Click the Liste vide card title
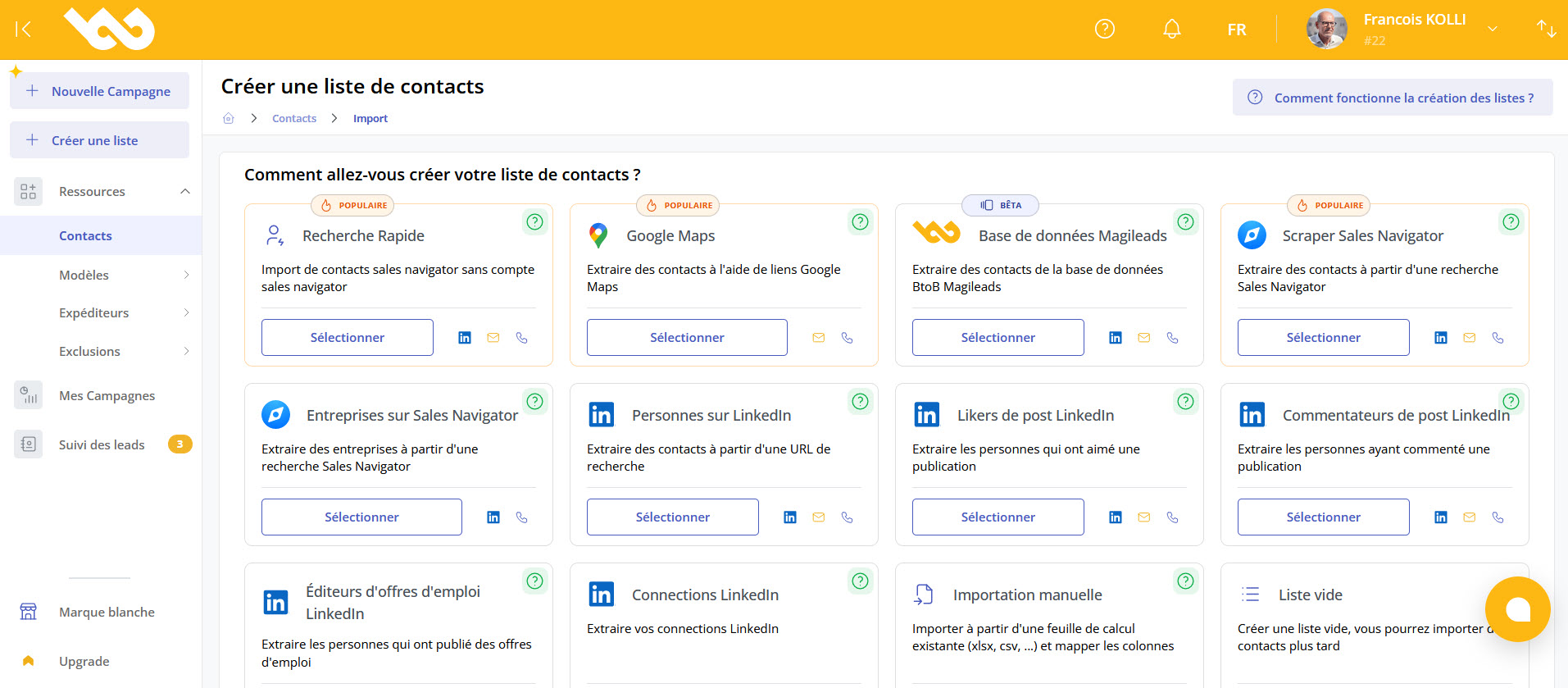 (x=1311, y=595)
